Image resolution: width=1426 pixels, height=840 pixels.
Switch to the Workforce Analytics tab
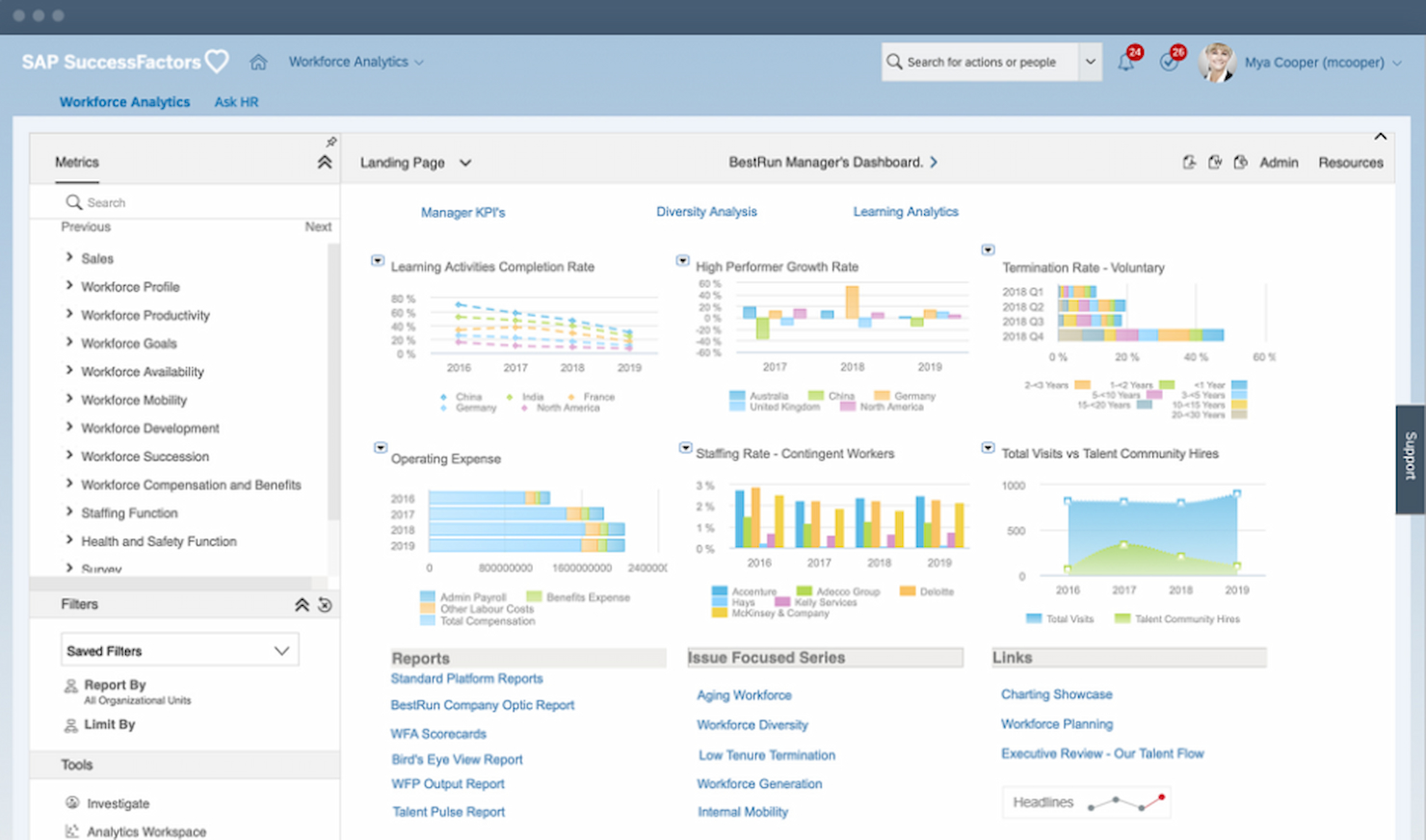click(x=124, y=101)
